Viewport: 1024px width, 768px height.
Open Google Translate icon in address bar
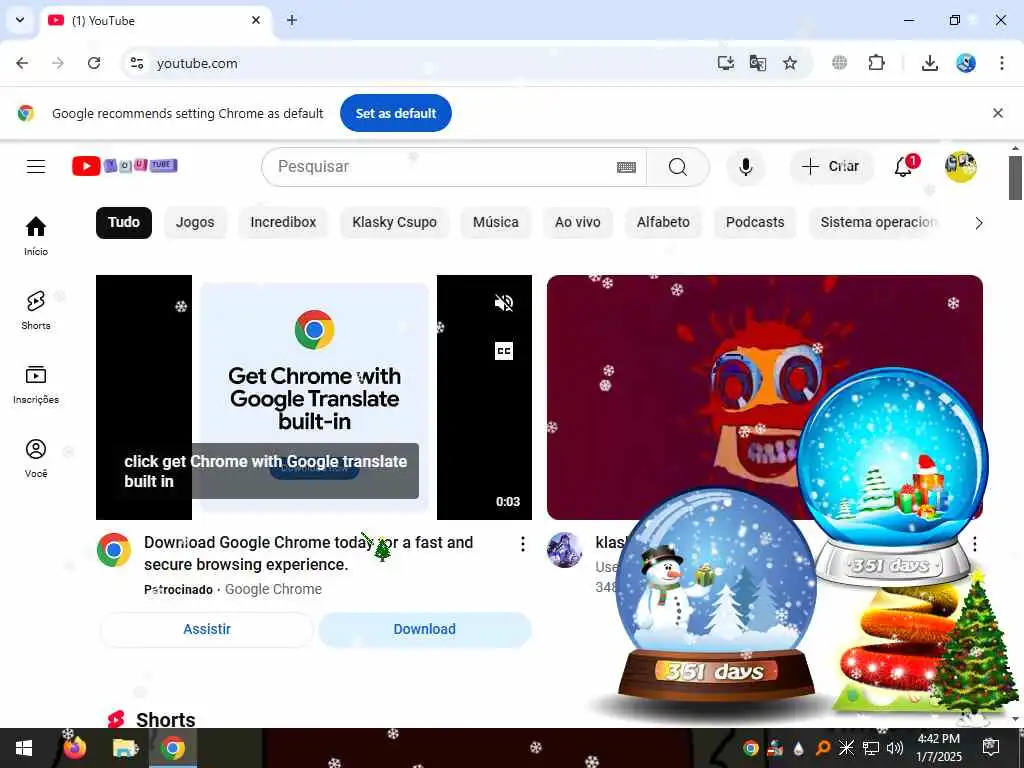[x=758, y=63]
